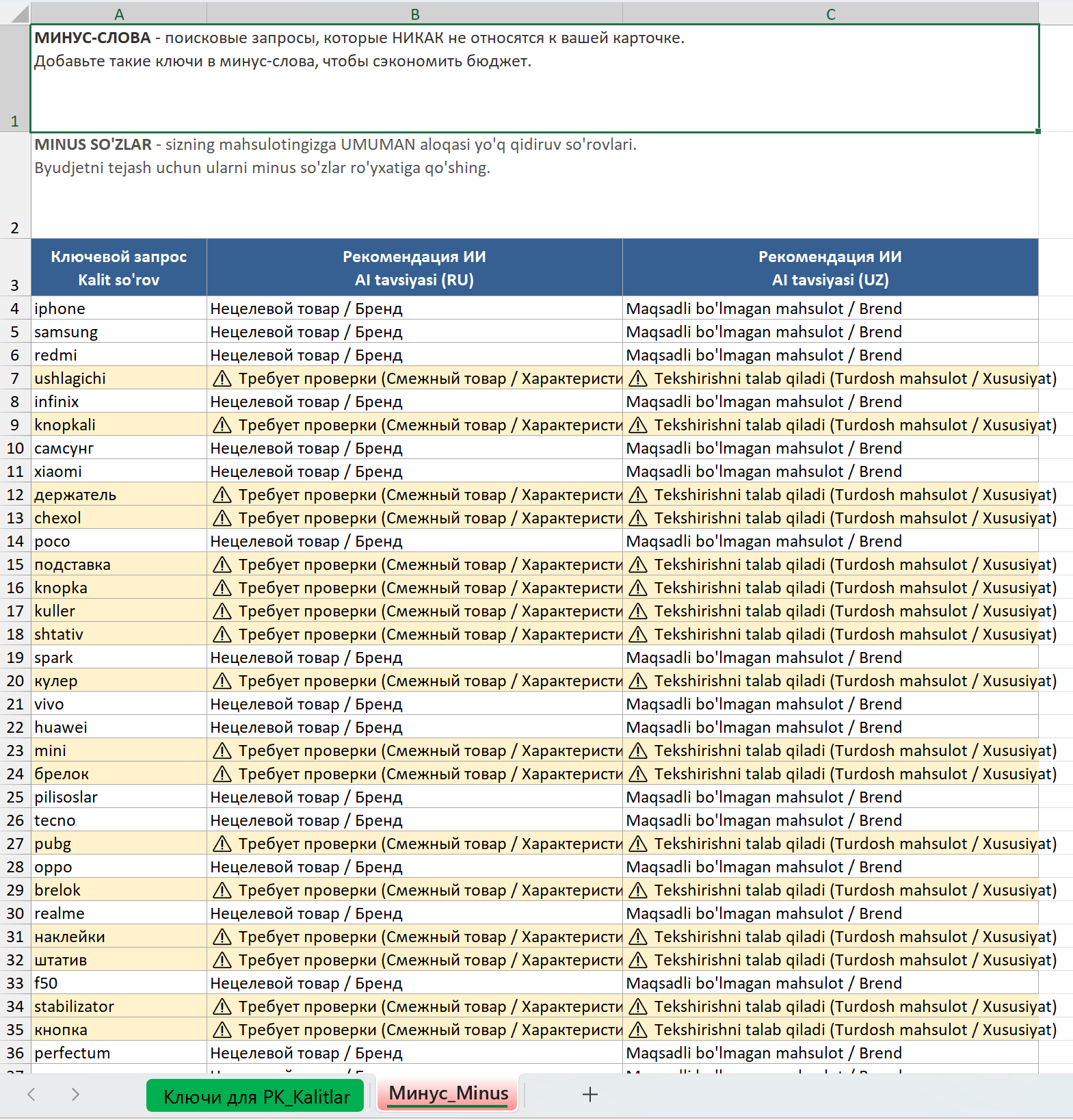Select the f50 cell
This screenshot has width=1073, height=1120.
119,982
